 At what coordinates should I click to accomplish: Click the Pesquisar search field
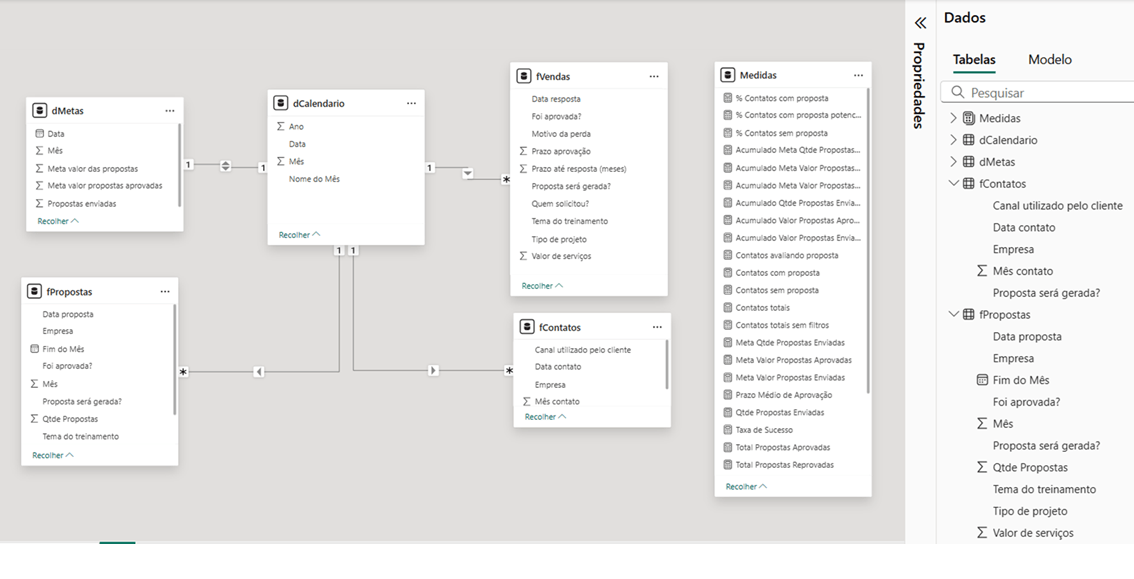tap(1045, 93)
